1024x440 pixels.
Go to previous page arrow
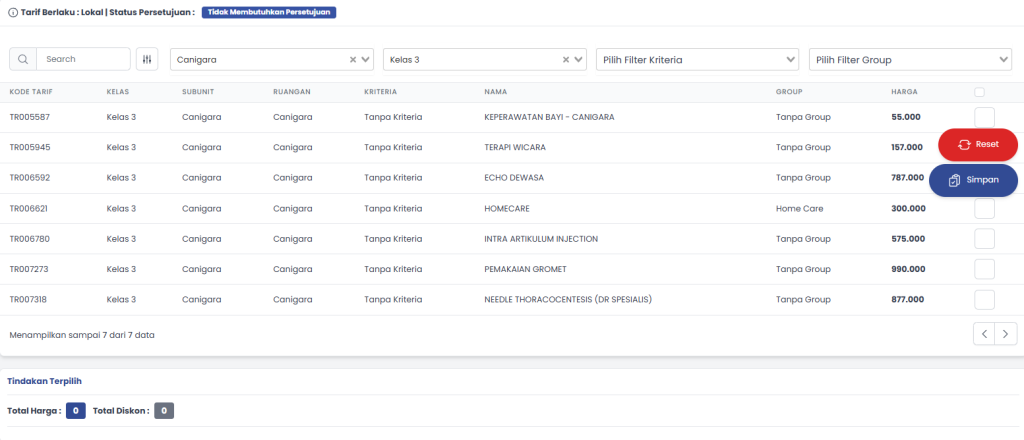pyautogui.click(x=984, y=334)
